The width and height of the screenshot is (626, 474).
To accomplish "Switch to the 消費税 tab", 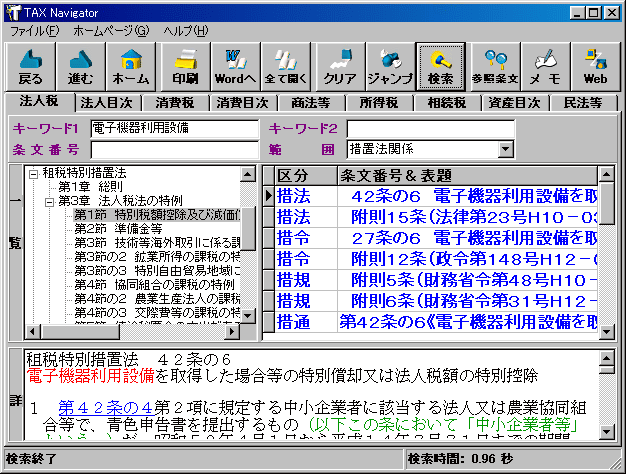I will pos(175,103).
